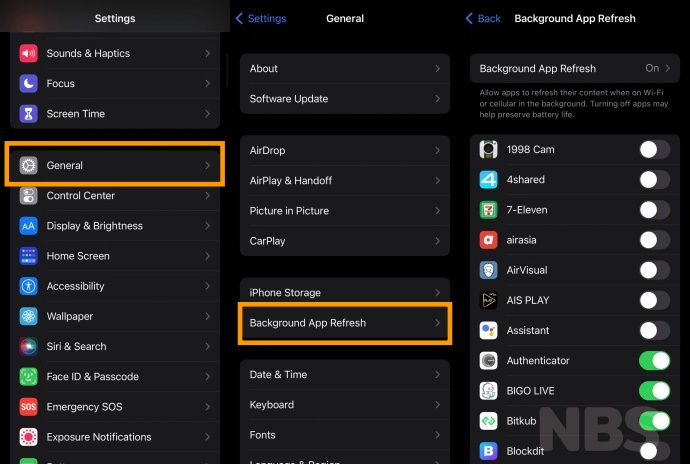Open the About chevron in General

point(437,69)
